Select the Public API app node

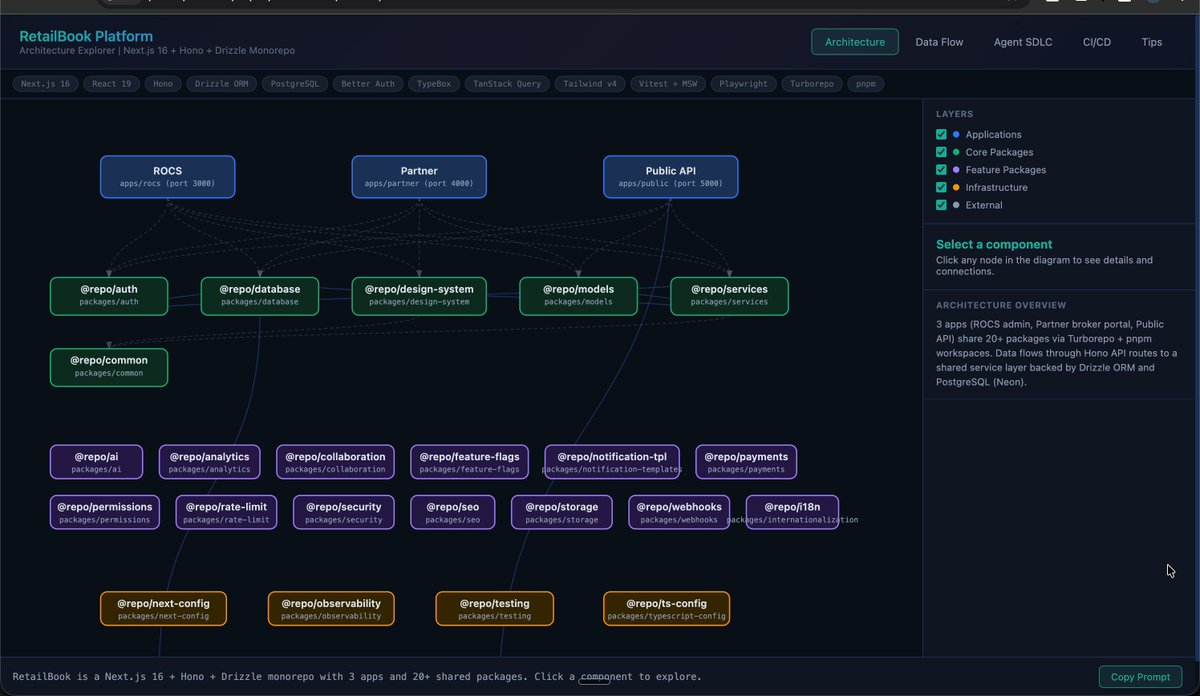click(x=671, y=176)
